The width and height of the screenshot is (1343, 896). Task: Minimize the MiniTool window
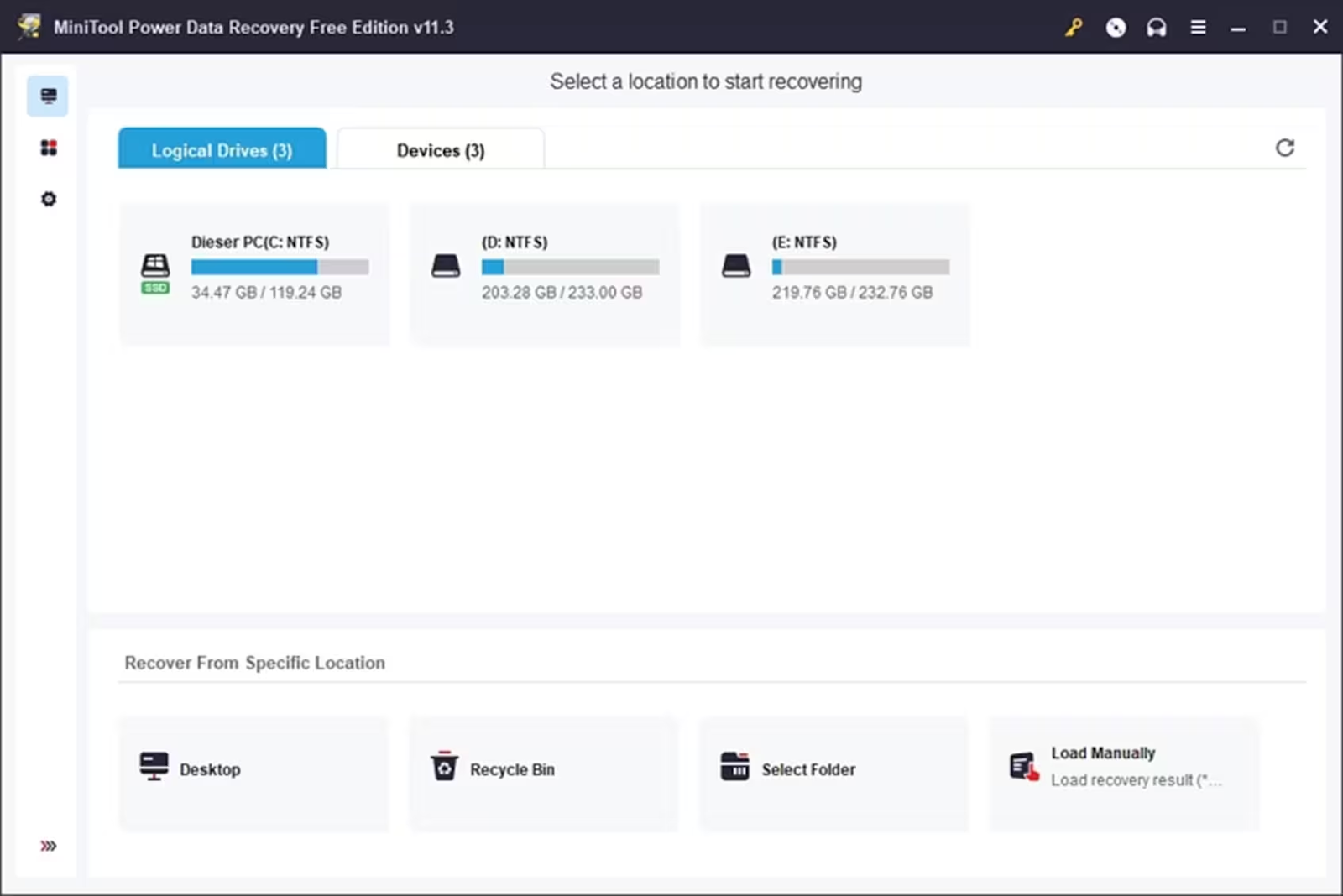pos(1238,28)
